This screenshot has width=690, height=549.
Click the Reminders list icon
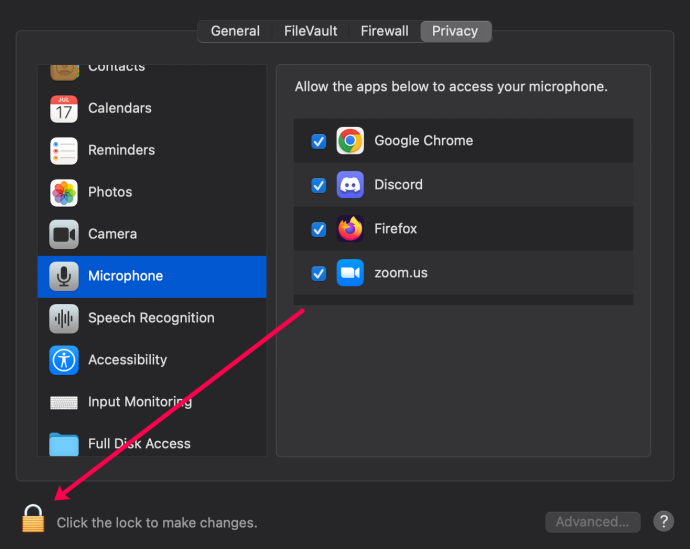(64, 150)
